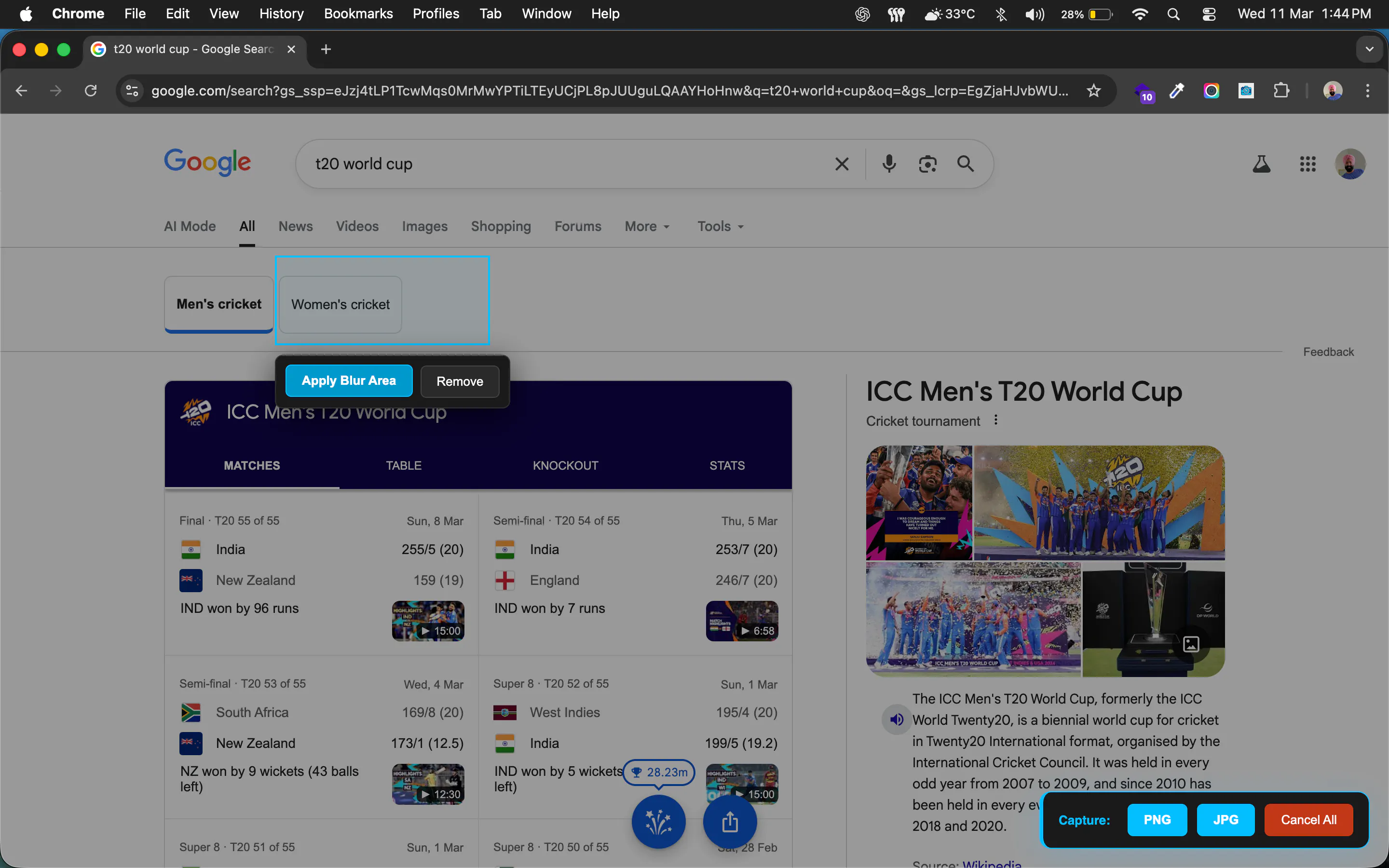Open Search Labs flask icon
Viewport: 1389px width, 868px height.
(x=1261, y=164)
